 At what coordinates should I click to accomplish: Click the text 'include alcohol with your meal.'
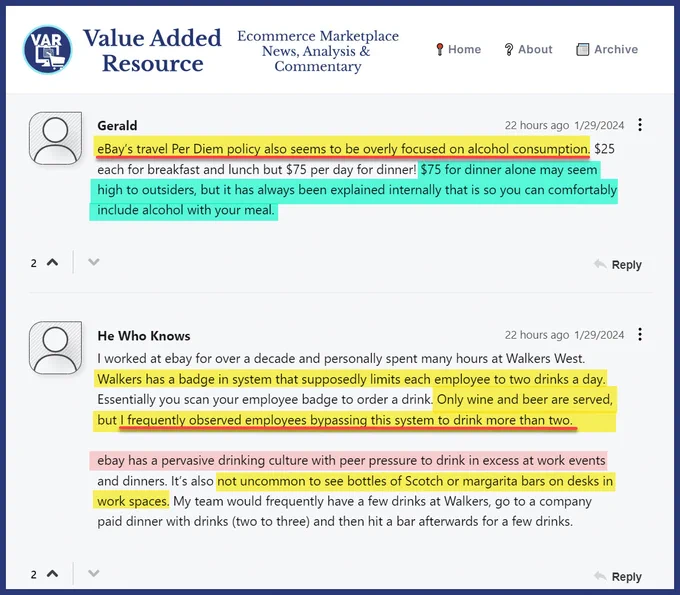click(186, 210)
